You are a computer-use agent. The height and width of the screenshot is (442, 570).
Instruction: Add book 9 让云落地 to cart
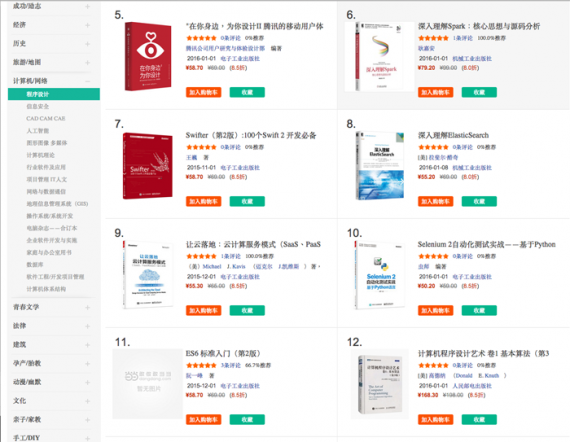(x=204, y=310)
